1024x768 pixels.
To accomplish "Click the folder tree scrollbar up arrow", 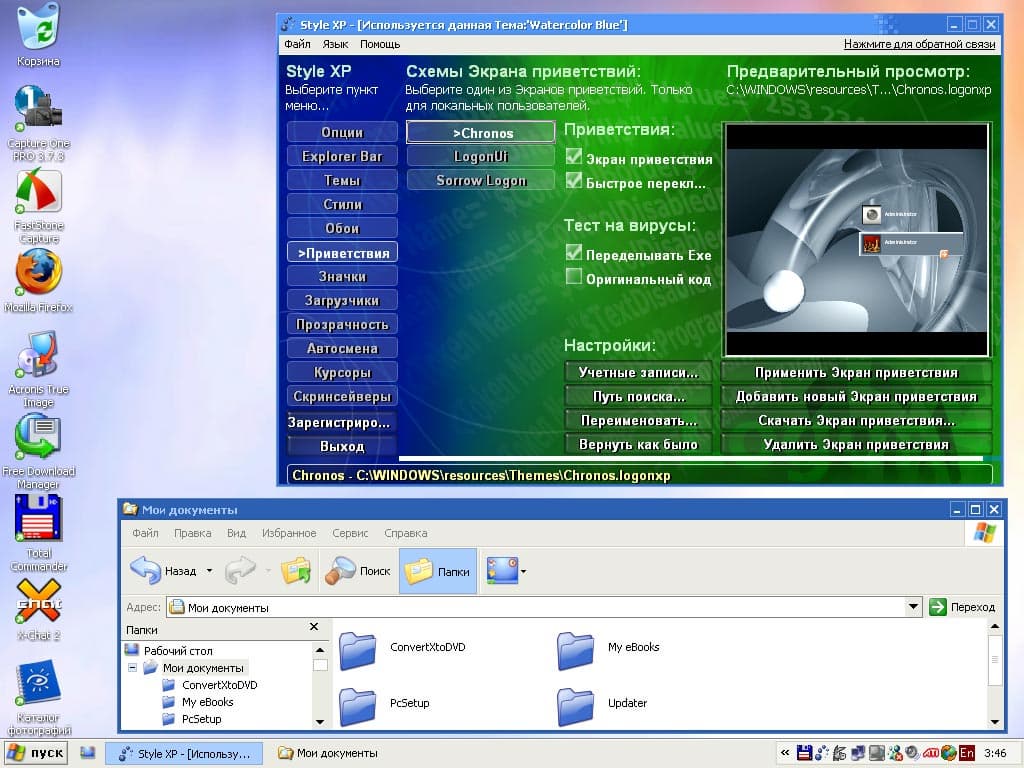I will pos(320,650).
